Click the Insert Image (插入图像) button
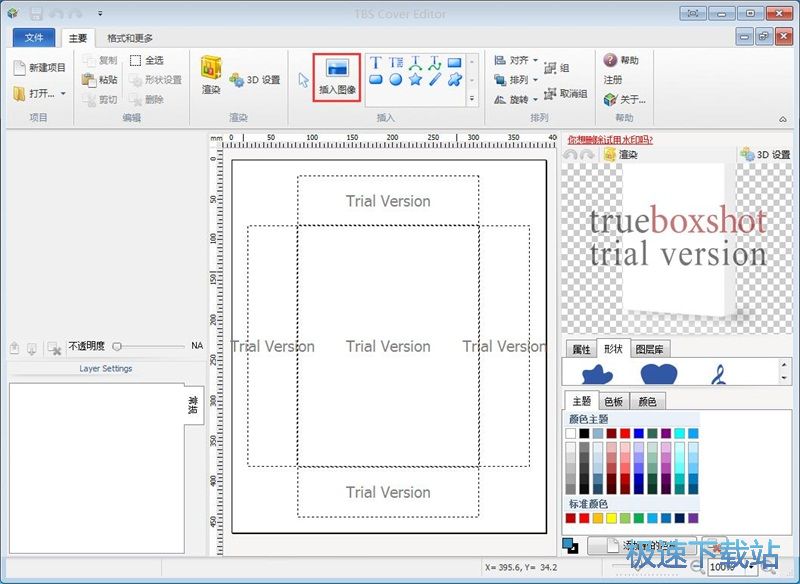800x584 pixels. pos(337,74)
